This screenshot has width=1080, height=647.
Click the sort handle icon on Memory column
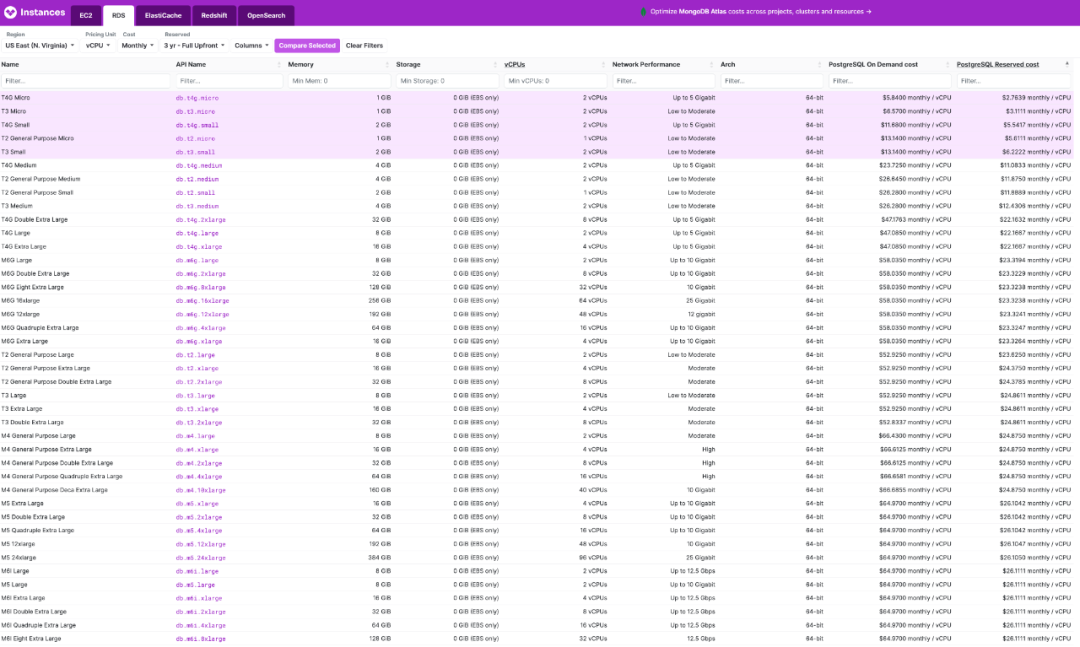pyautogui.click(x=387, y=64)
